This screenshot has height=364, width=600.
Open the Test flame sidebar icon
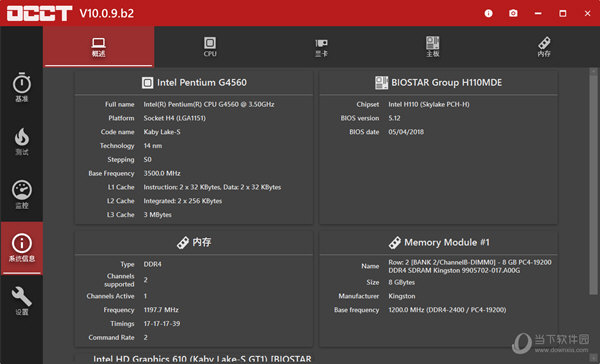pos(22,141)
